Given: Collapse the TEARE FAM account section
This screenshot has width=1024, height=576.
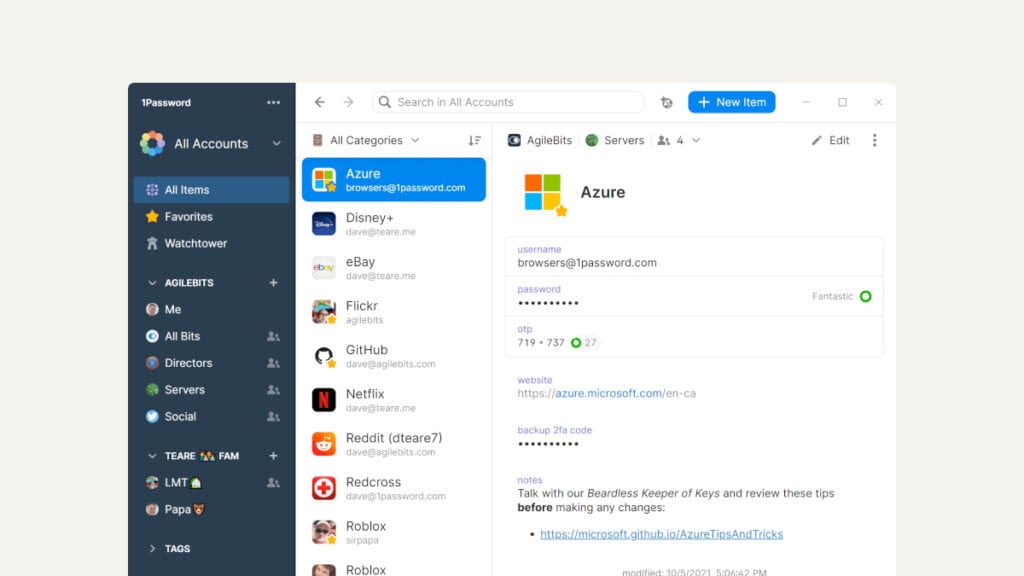Looking at the screenshot, I should click(152, 456).
